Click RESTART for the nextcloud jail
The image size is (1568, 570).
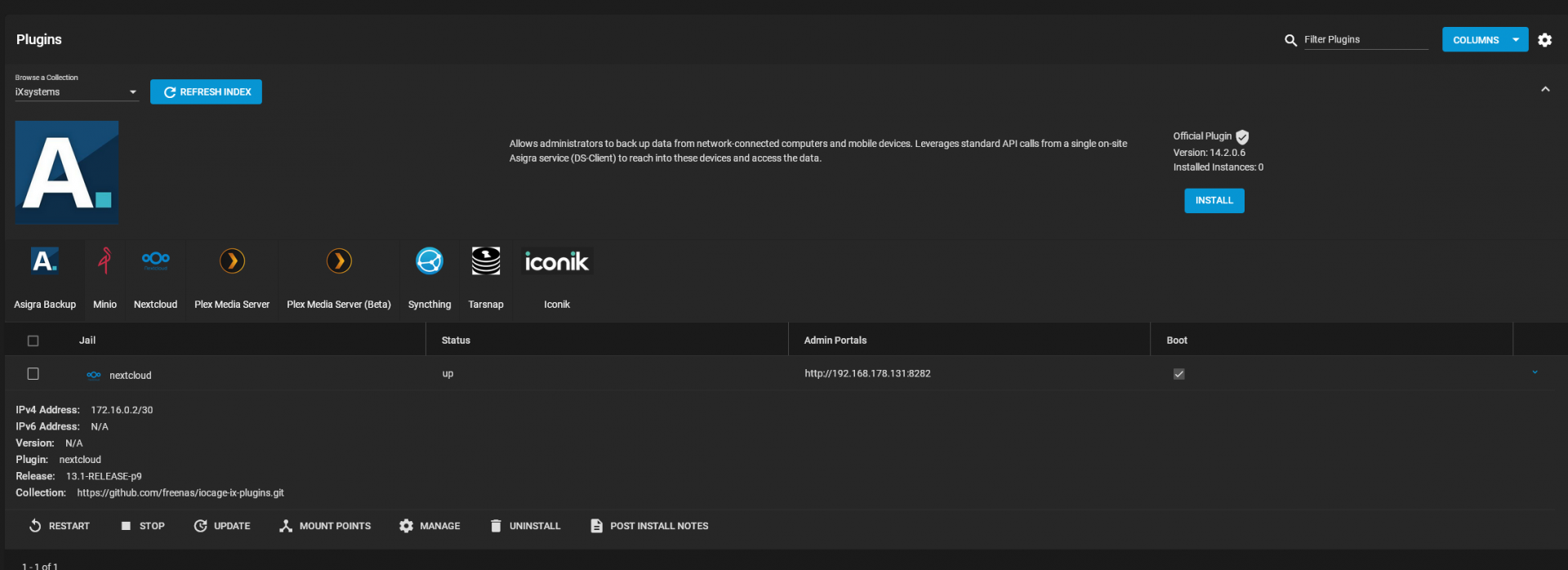pyautogui.click(x=59, y=526)
